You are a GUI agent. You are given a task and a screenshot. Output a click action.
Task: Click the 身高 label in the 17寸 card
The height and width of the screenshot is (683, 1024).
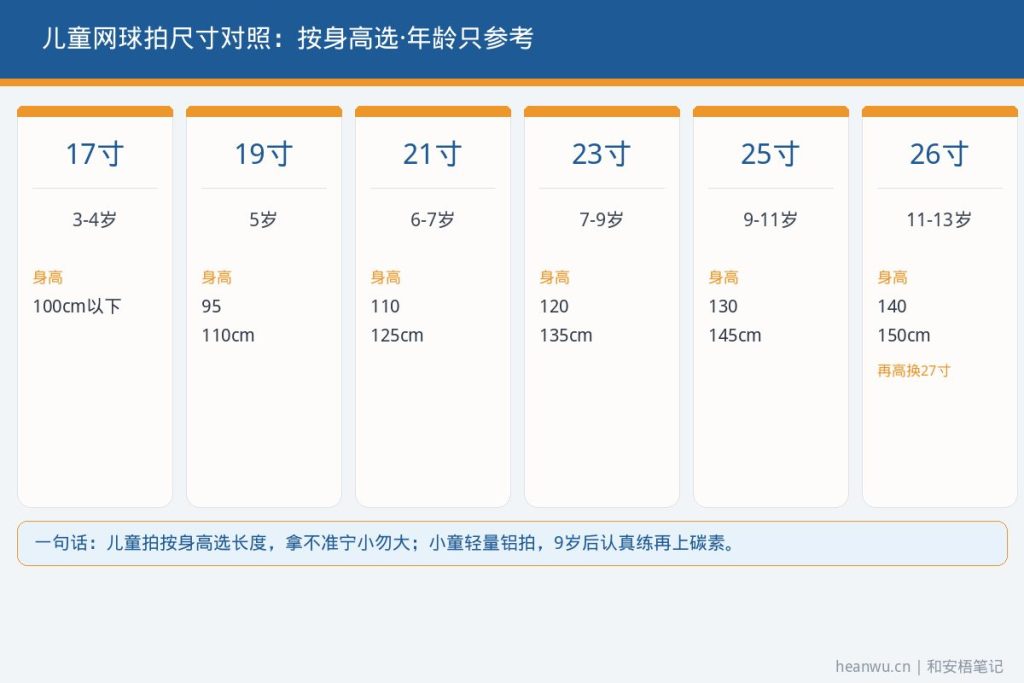(x=48, y=278)
